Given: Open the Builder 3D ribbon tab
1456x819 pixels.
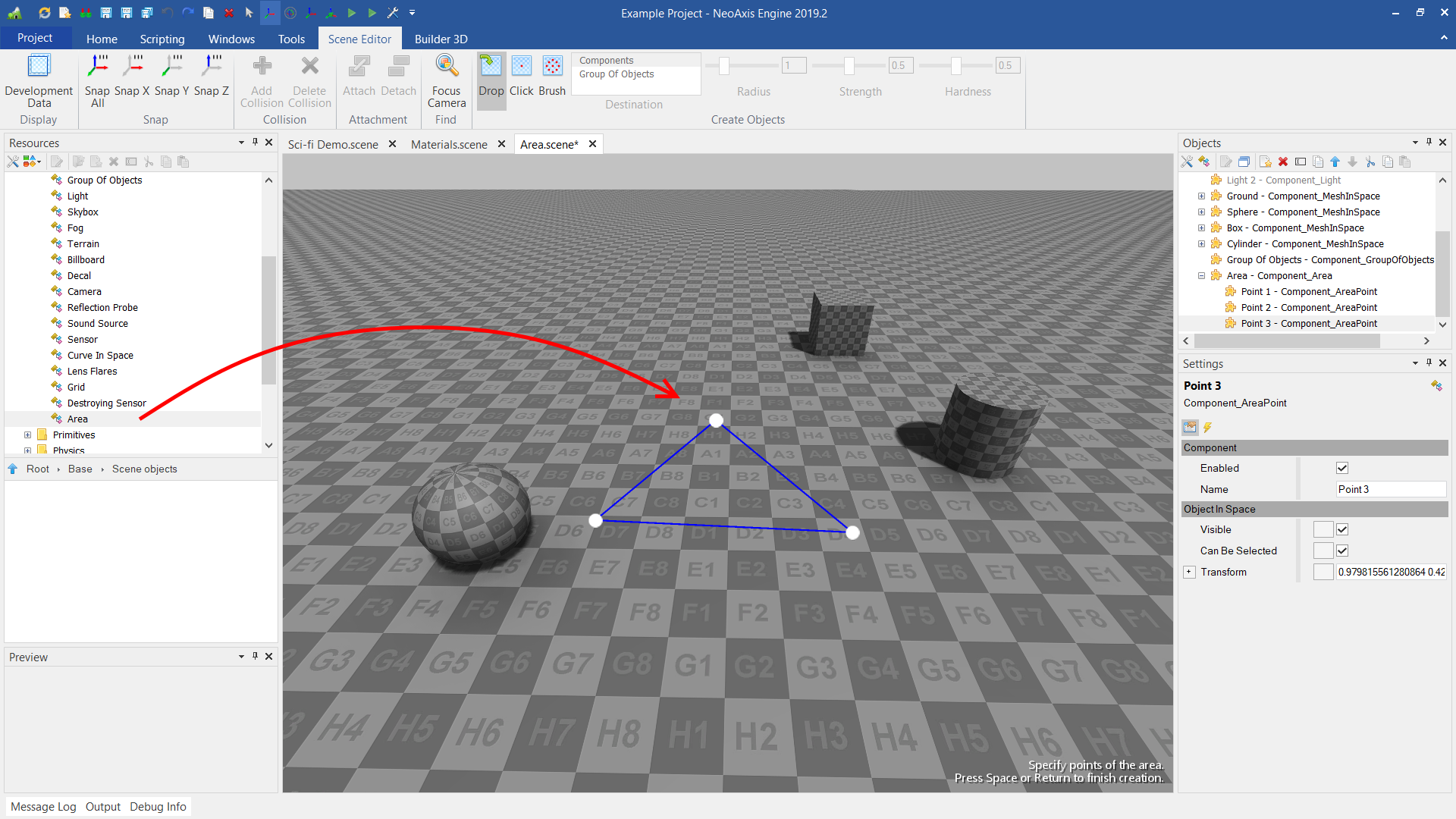Looking at the screenshot, I should click(441, 39).
